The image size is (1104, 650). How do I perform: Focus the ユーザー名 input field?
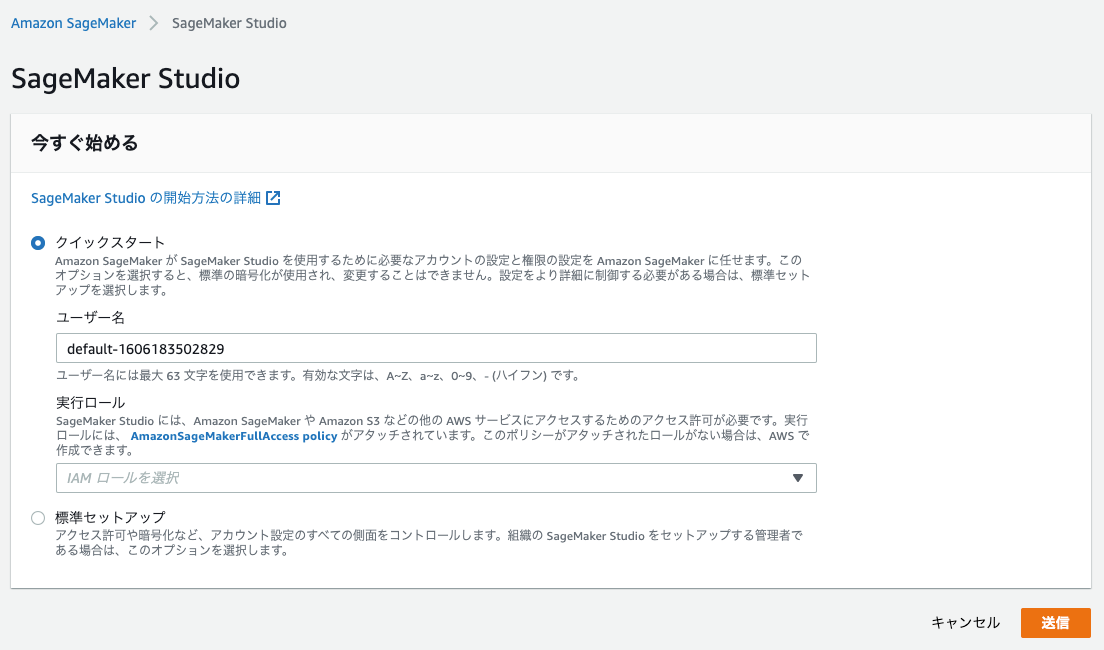[436, 349]
